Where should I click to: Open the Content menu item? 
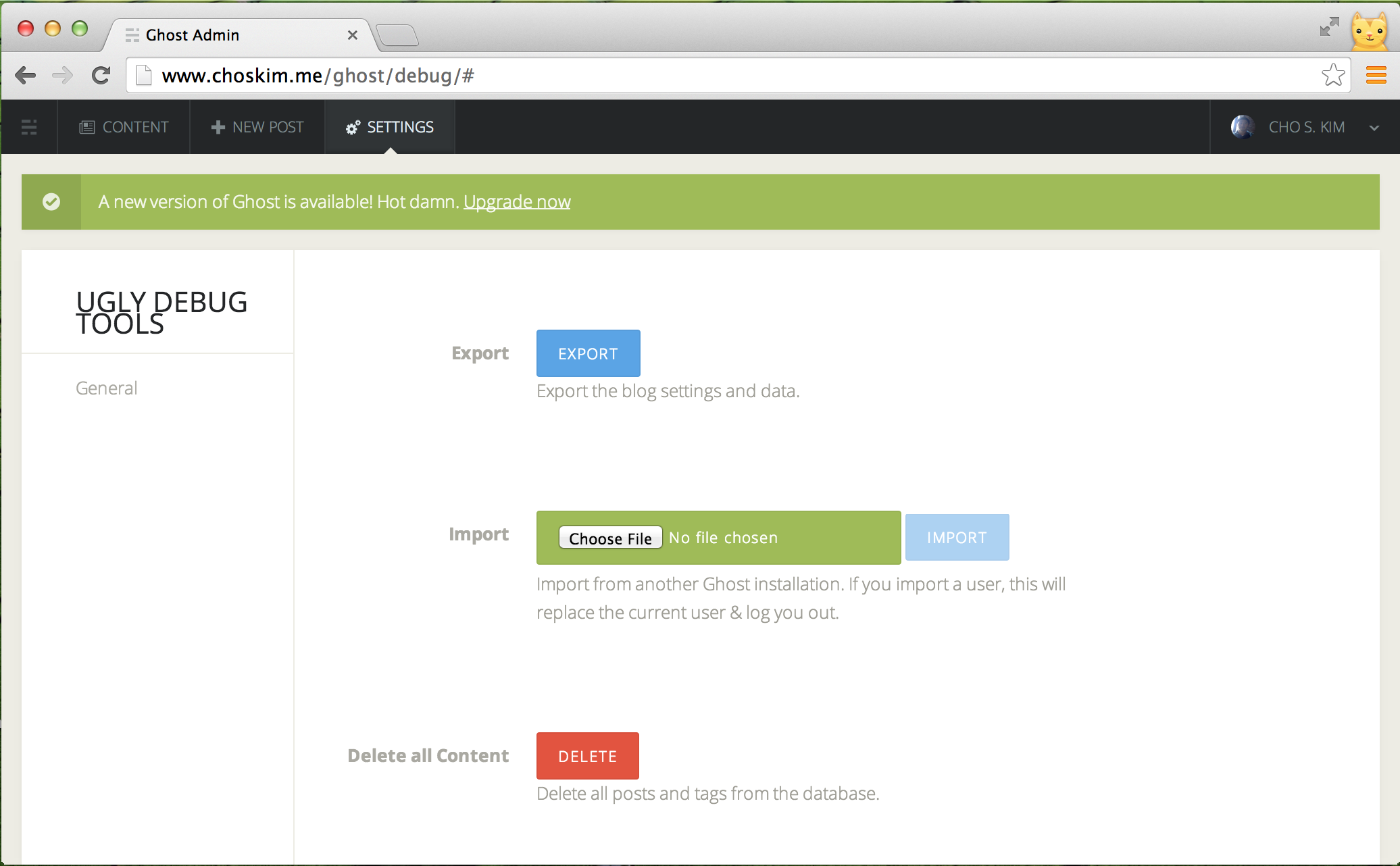coord(124,127)
